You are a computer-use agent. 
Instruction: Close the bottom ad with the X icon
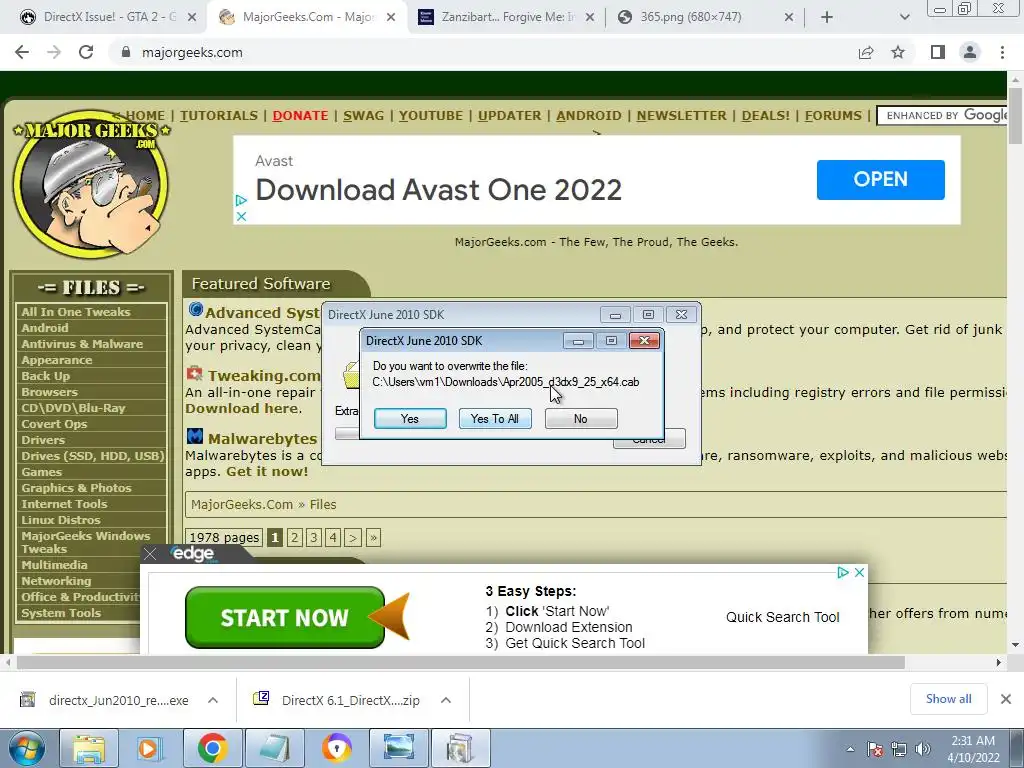tap(859, 572)
